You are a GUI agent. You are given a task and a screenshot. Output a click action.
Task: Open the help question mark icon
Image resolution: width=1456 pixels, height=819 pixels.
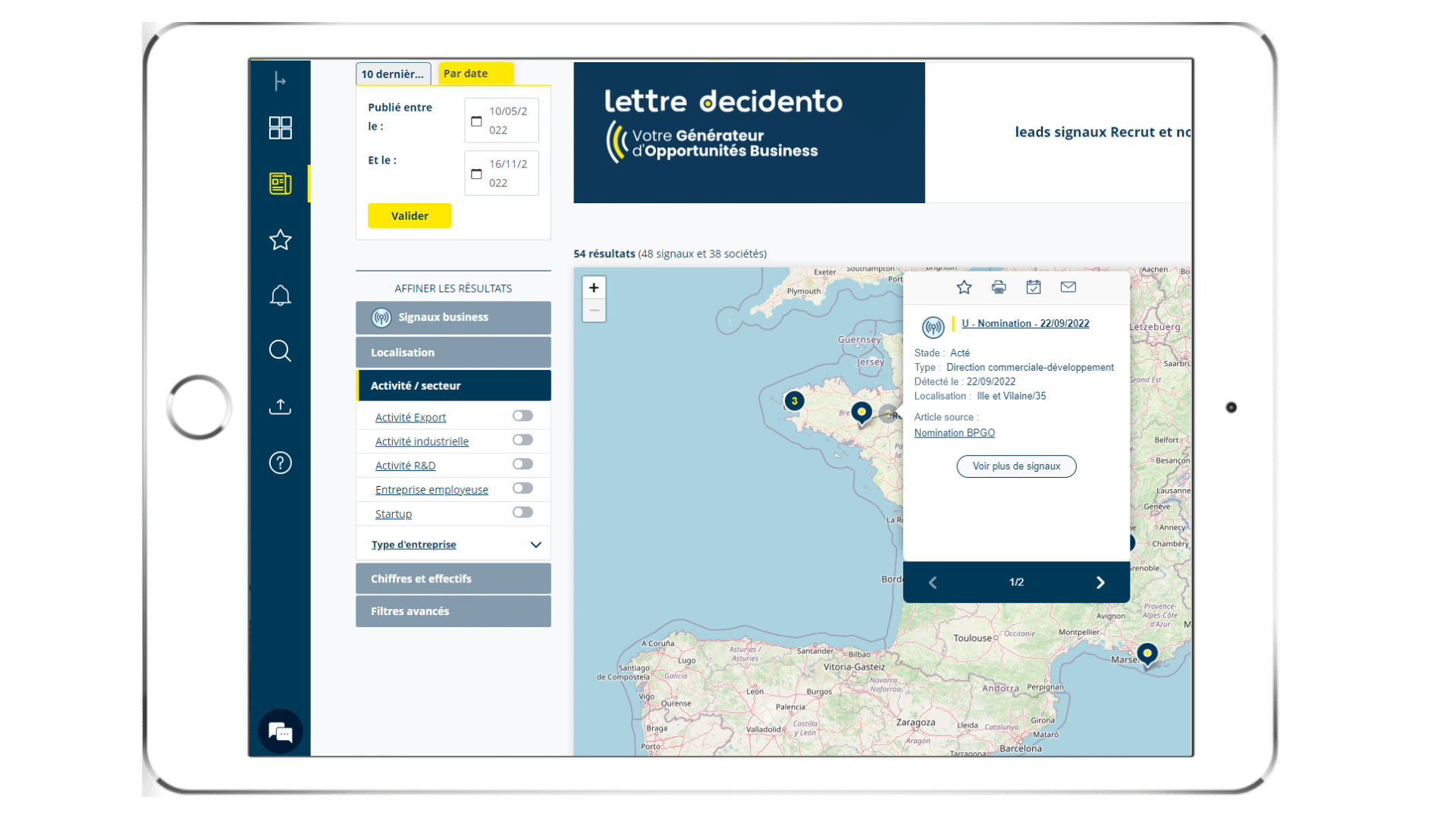(x=280, y=463)
